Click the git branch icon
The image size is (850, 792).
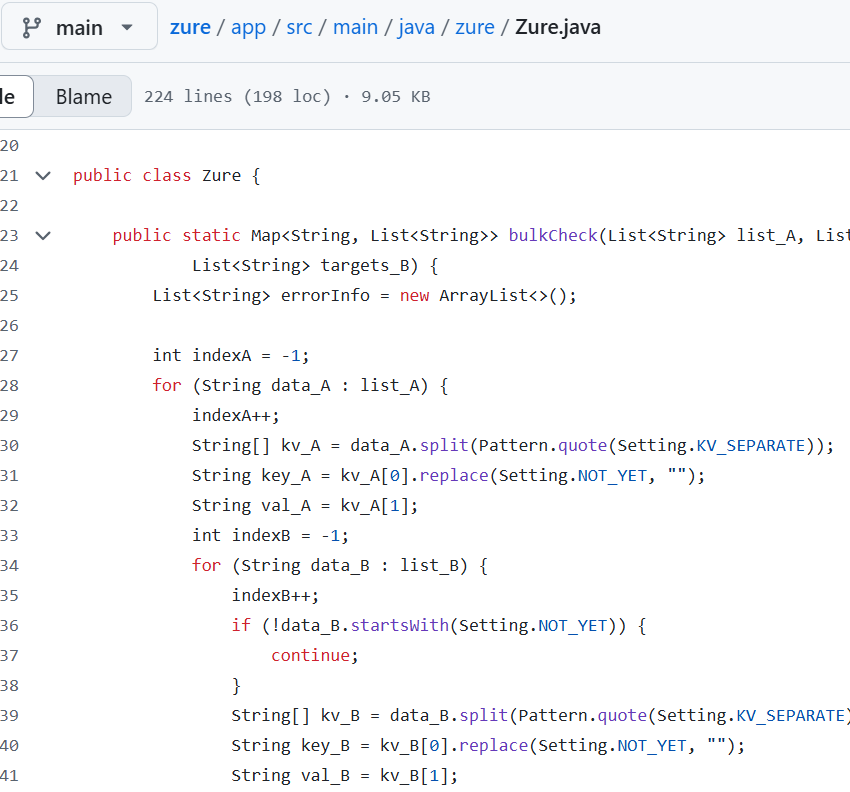(x=31, y=27)
